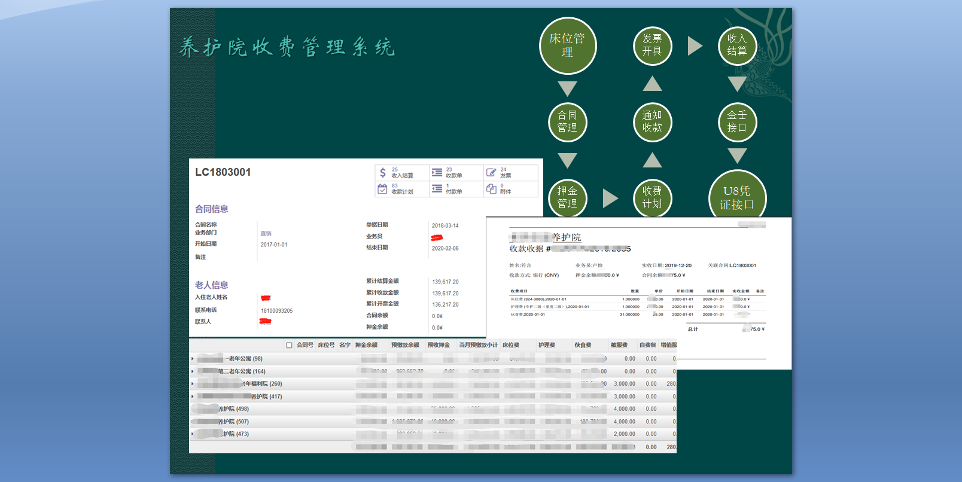Sort by the 被服费 column header
The width and height of the screenshot is (962, 482).
(619, 345)
